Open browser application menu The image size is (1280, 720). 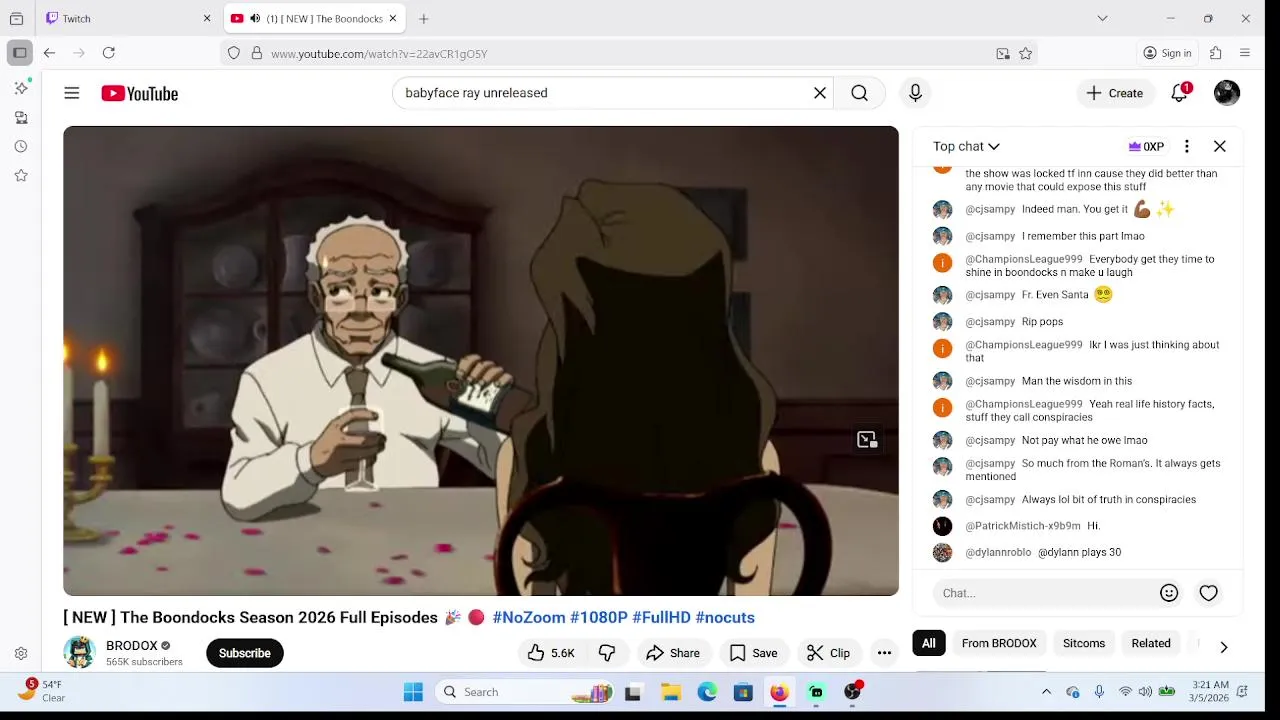(1245, 53)
